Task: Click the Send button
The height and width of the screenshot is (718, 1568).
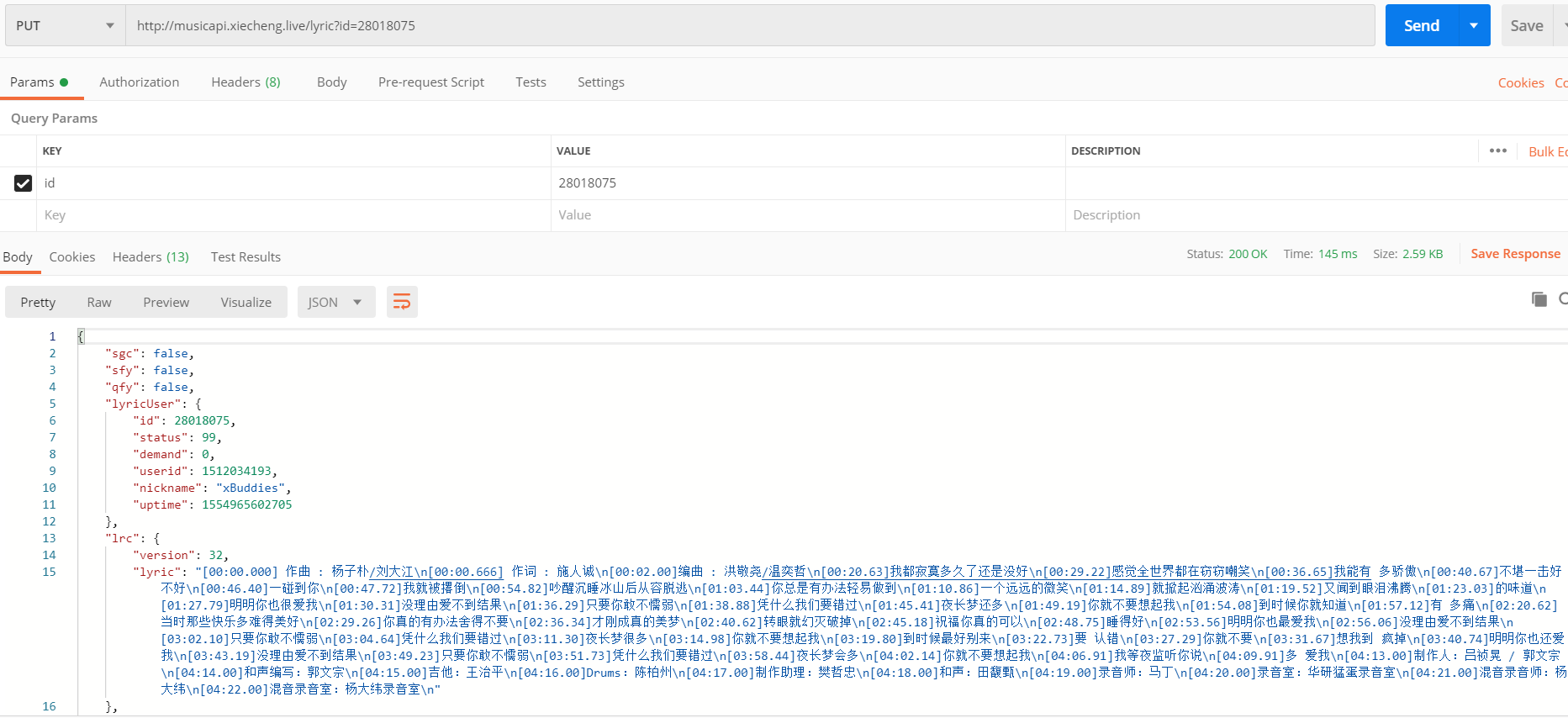Action: click(x=1422, y=25)
